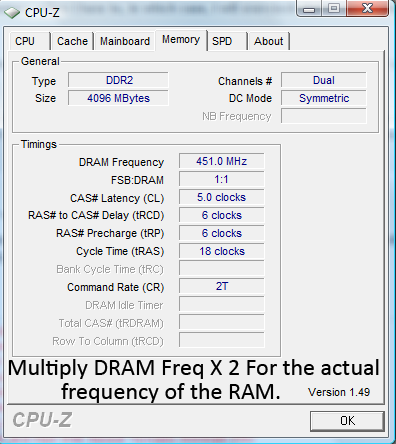Close the CPU-Z window

pyautogui.click(x=367, y=9)
